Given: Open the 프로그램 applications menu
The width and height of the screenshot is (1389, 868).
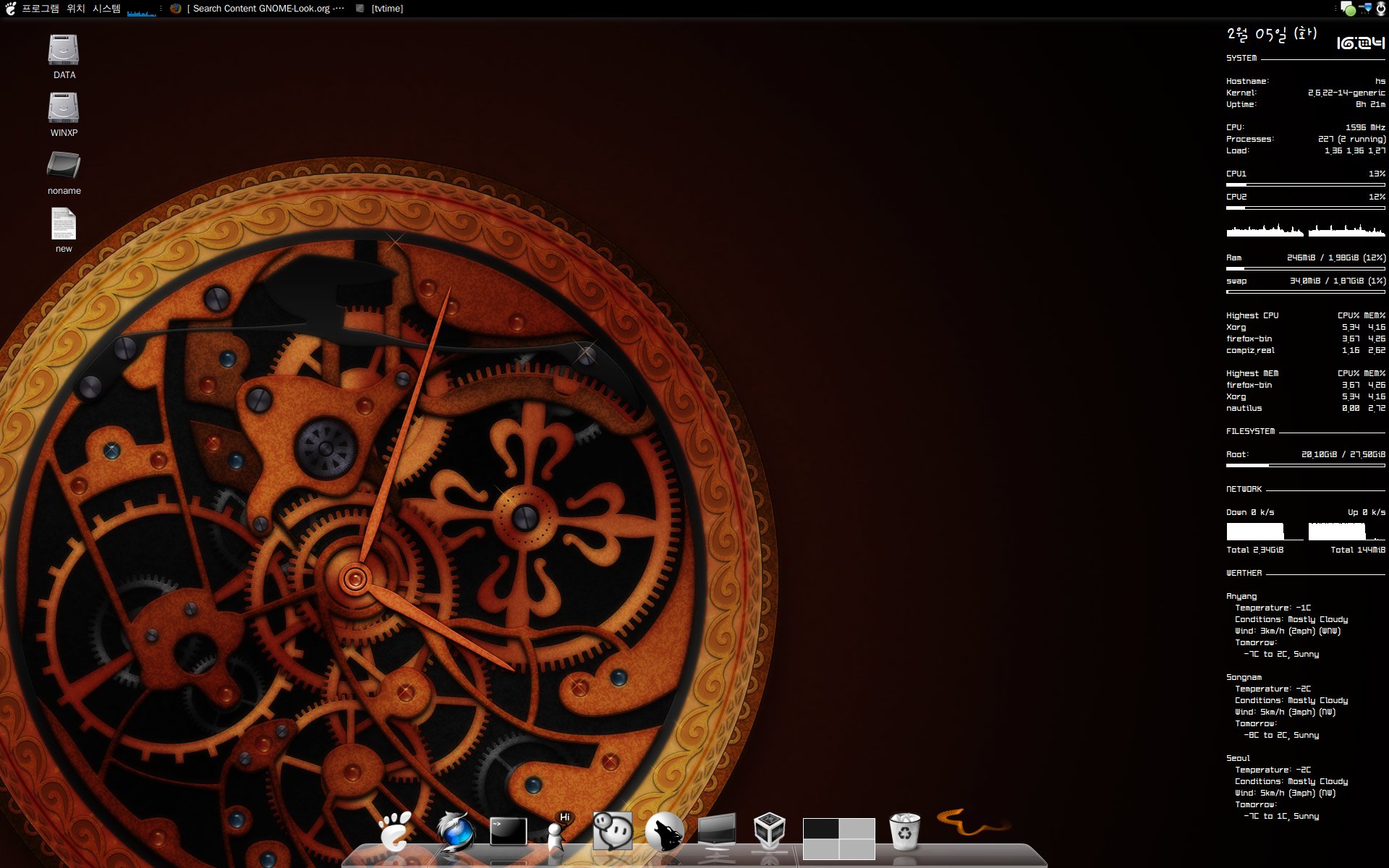Looking at the screenshot, I should tap(41, 9).
